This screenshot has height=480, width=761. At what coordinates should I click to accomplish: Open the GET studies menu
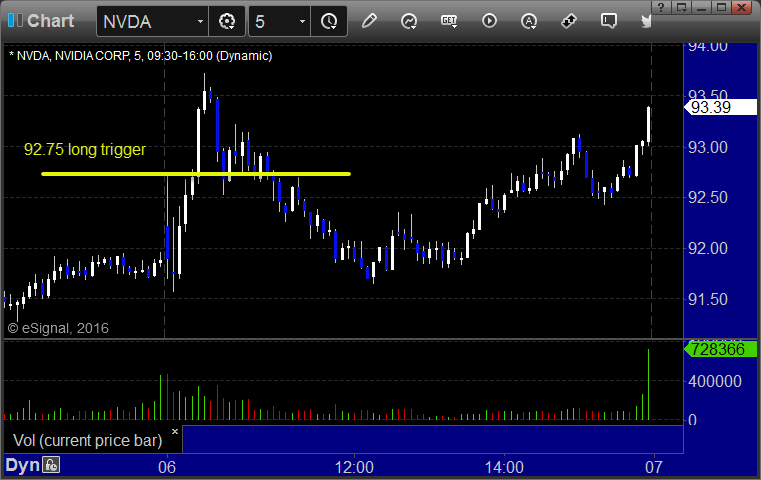click(449, 21)
